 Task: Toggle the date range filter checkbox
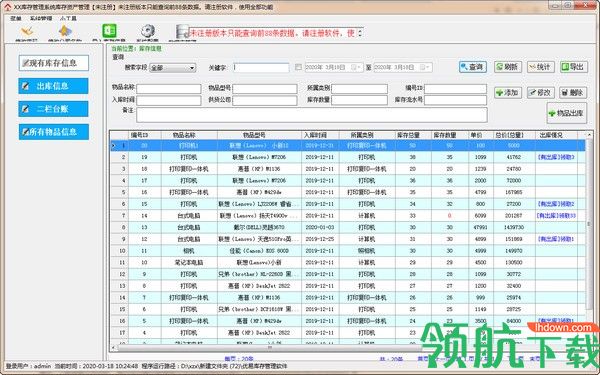pyautogui.click(x=298, y=67)
